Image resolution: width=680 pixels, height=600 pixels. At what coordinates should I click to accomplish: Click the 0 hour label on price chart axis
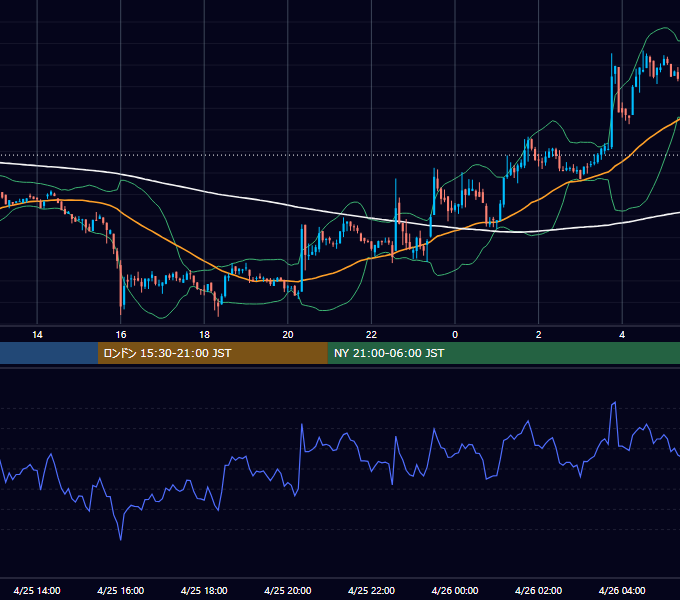point(455,335)
